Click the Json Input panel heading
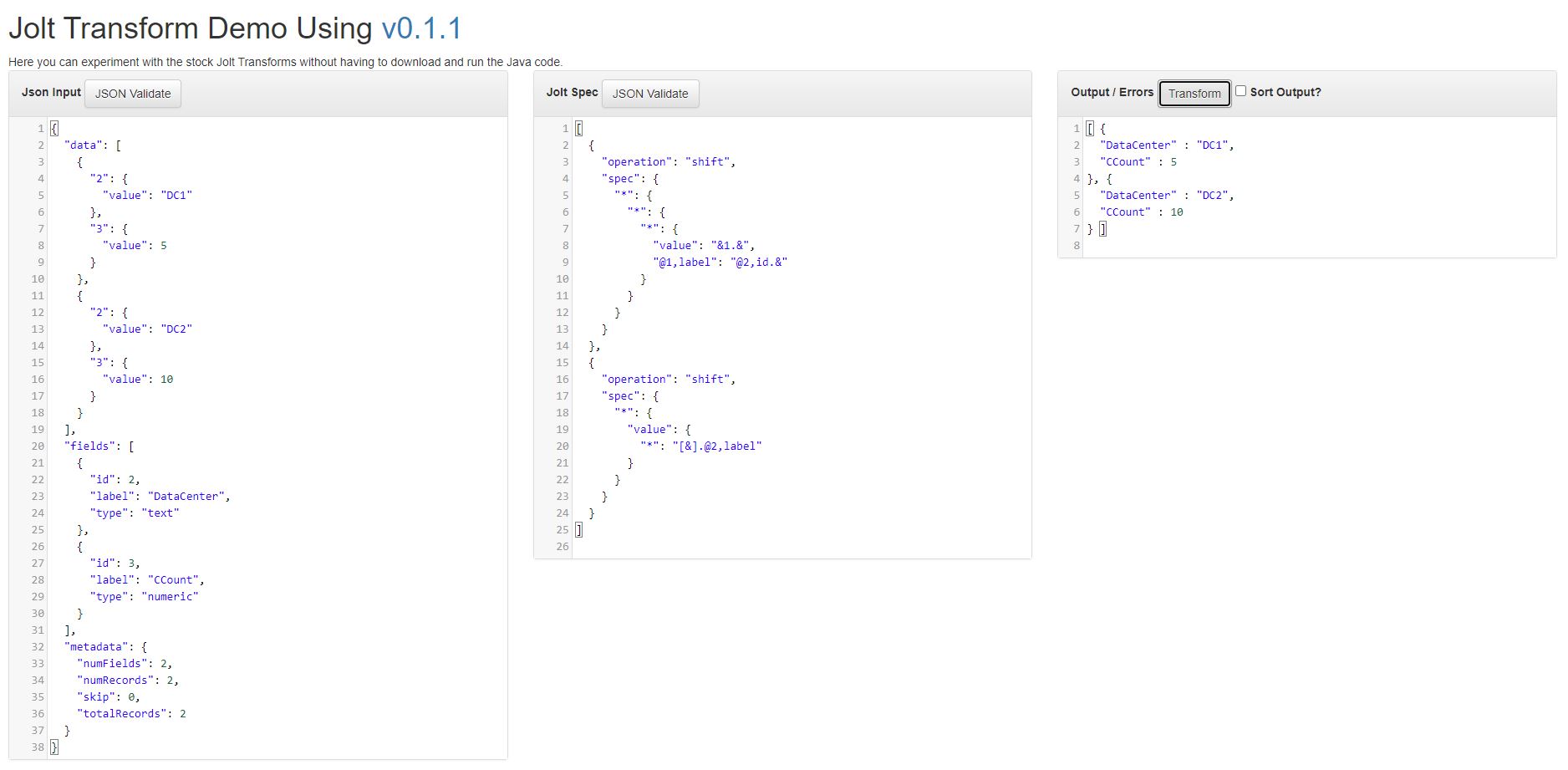 pyautogui.click(x=51, y=92)
